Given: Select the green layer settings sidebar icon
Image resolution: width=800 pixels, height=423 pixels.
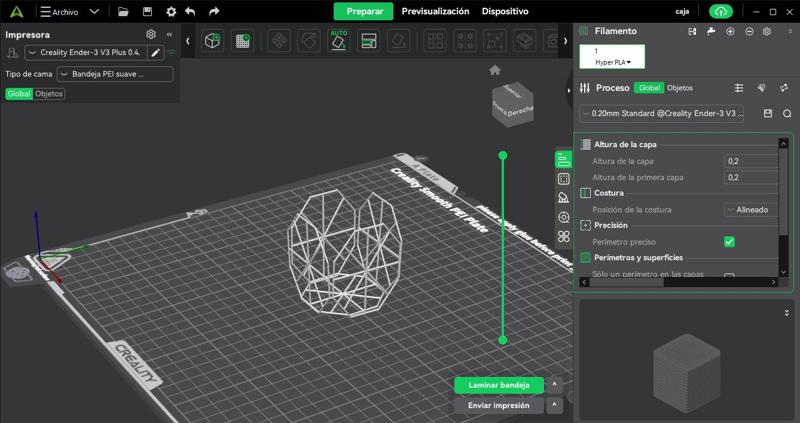Looking at the screenshot, I should (x=563, y=159).
